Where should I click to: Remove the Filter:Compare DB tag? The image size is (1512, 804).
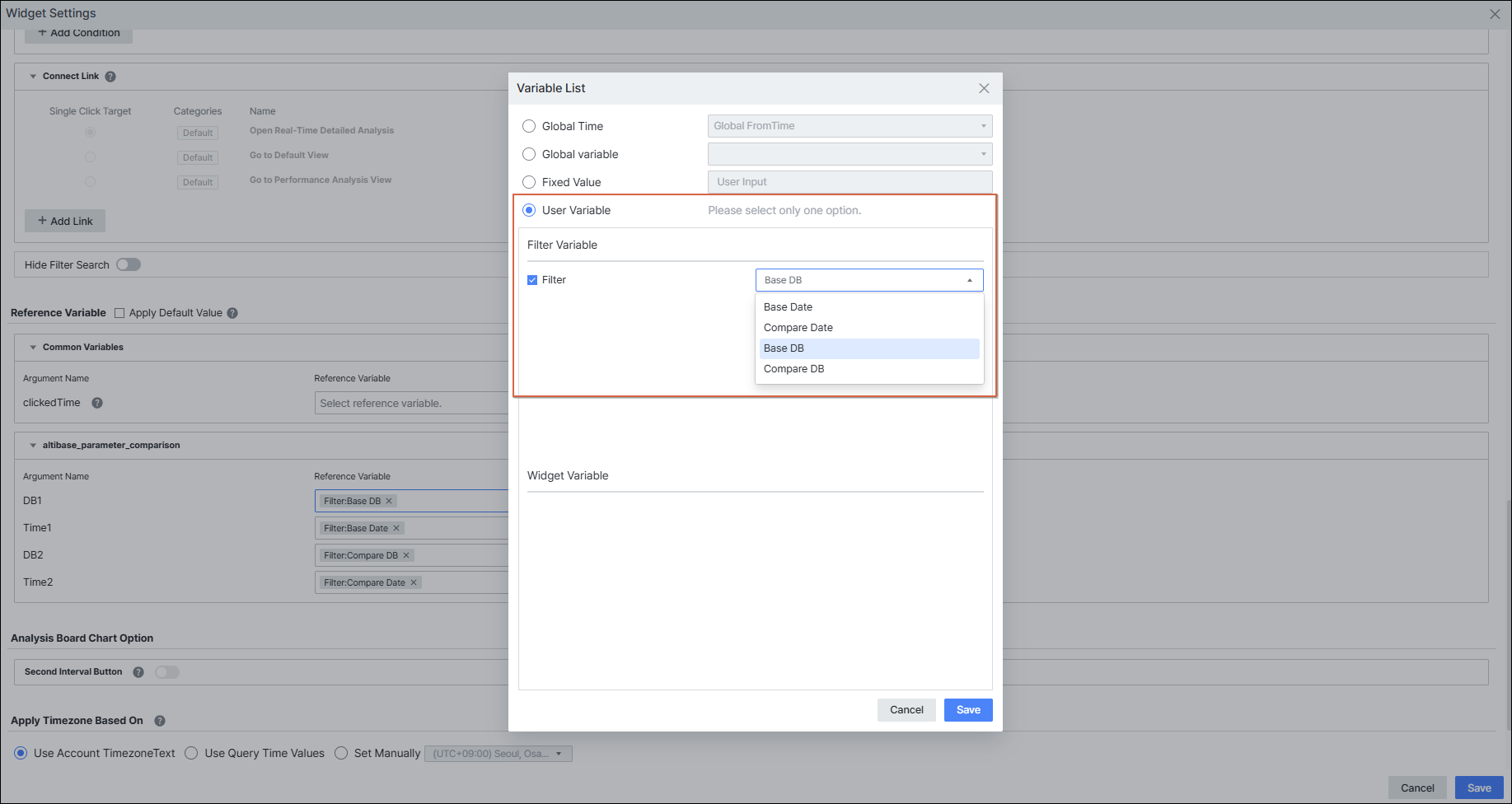[406, 555]
